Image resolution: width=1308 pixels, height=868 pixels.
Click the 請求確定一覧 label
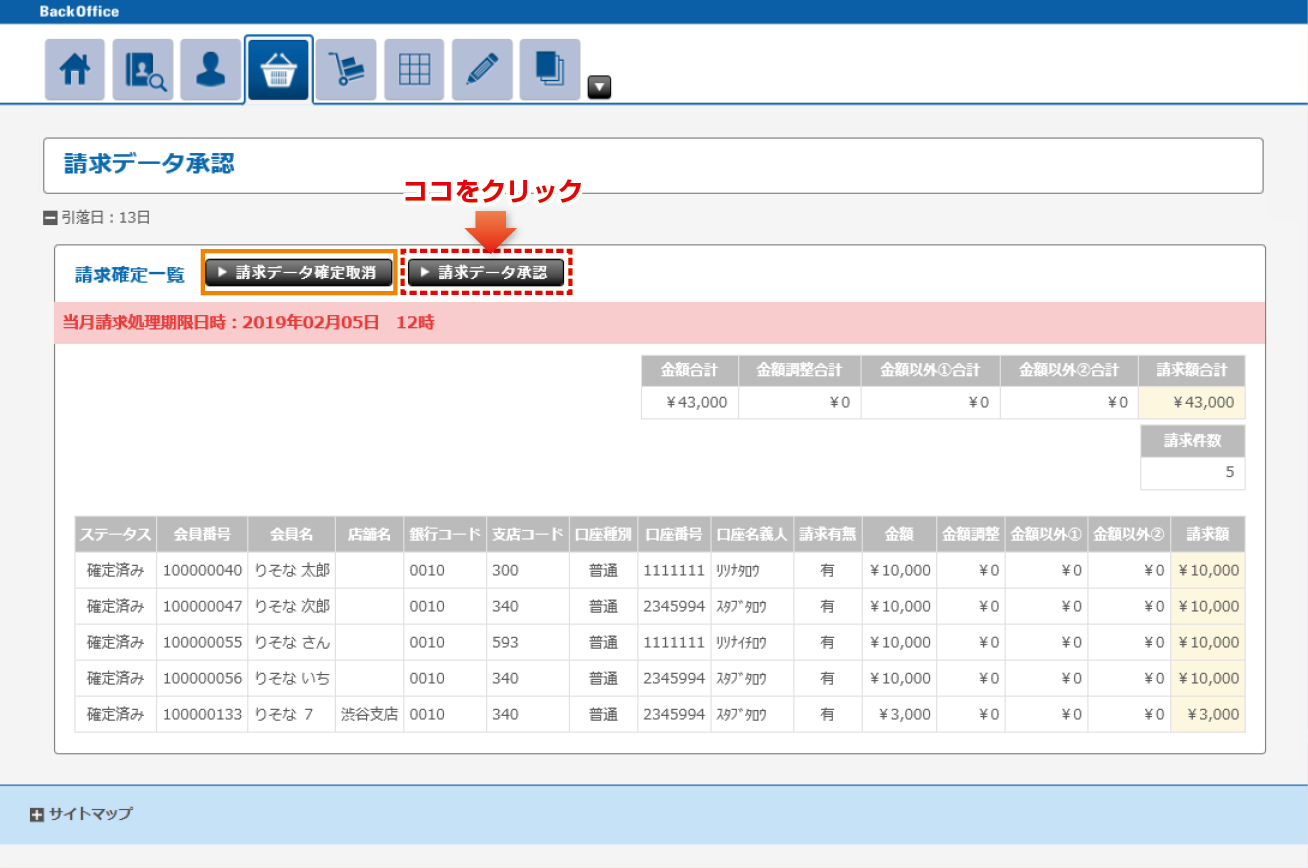pyautogui.click(x=130, y=275)
